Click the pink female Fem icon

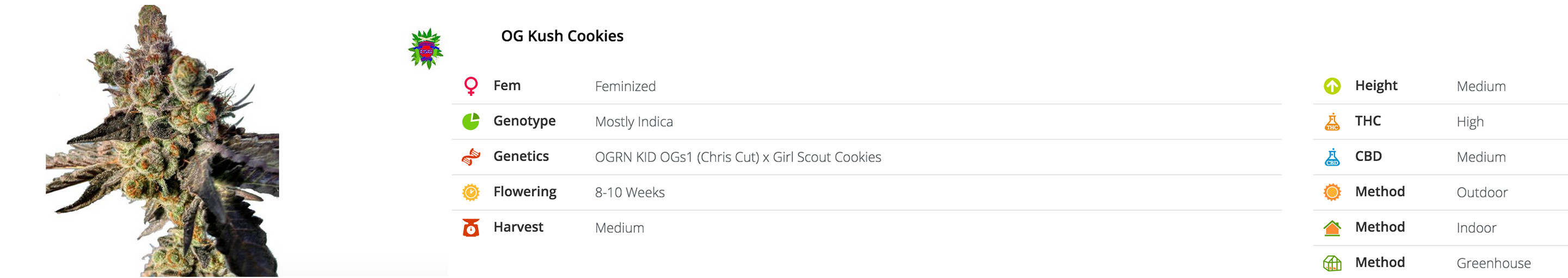pyautogui.click(x=470, y=86)
